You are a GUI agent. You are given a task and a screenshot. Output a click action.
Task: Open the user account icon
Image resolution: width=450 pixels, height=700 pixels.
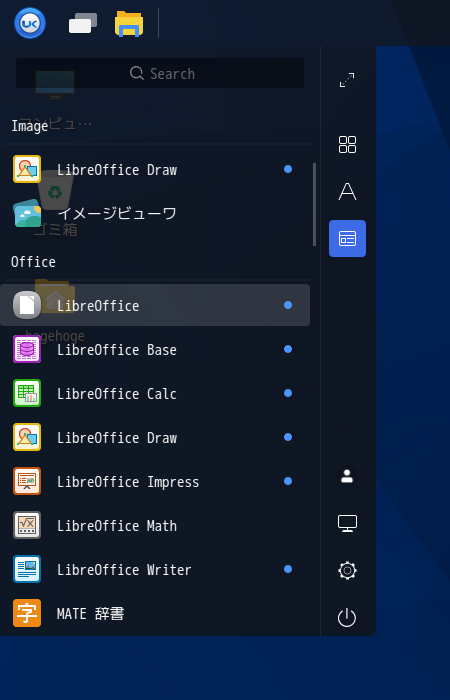click(x=347, y=476)
